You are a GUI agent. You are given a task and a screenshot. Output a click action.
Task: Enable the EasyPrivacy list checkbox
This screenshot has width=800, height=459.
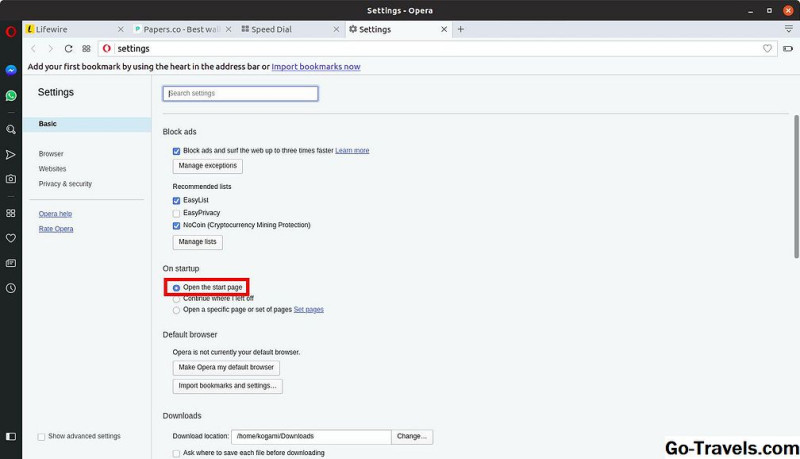point(177,213)
